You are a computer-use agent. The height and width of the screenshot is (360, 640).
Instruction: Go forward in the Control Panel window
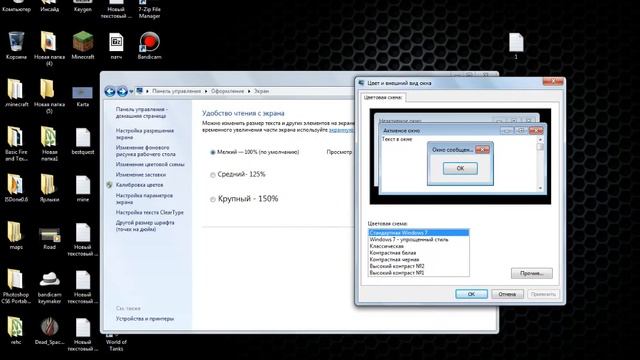coord(122,91)
